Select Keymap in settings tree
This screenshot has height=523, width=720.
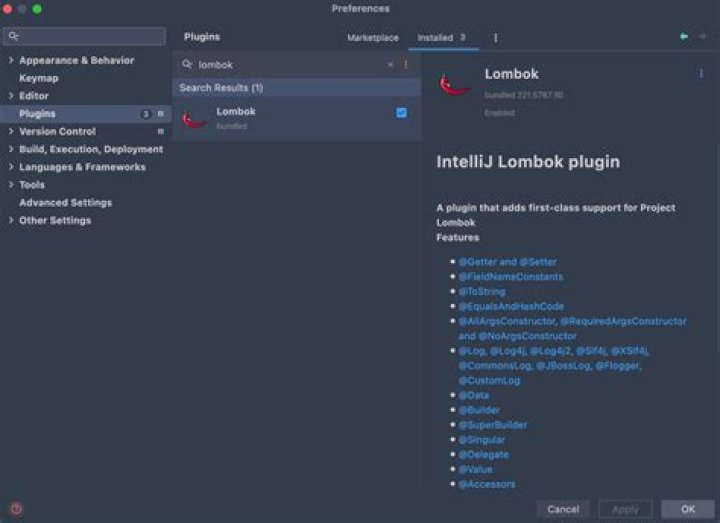39,78
